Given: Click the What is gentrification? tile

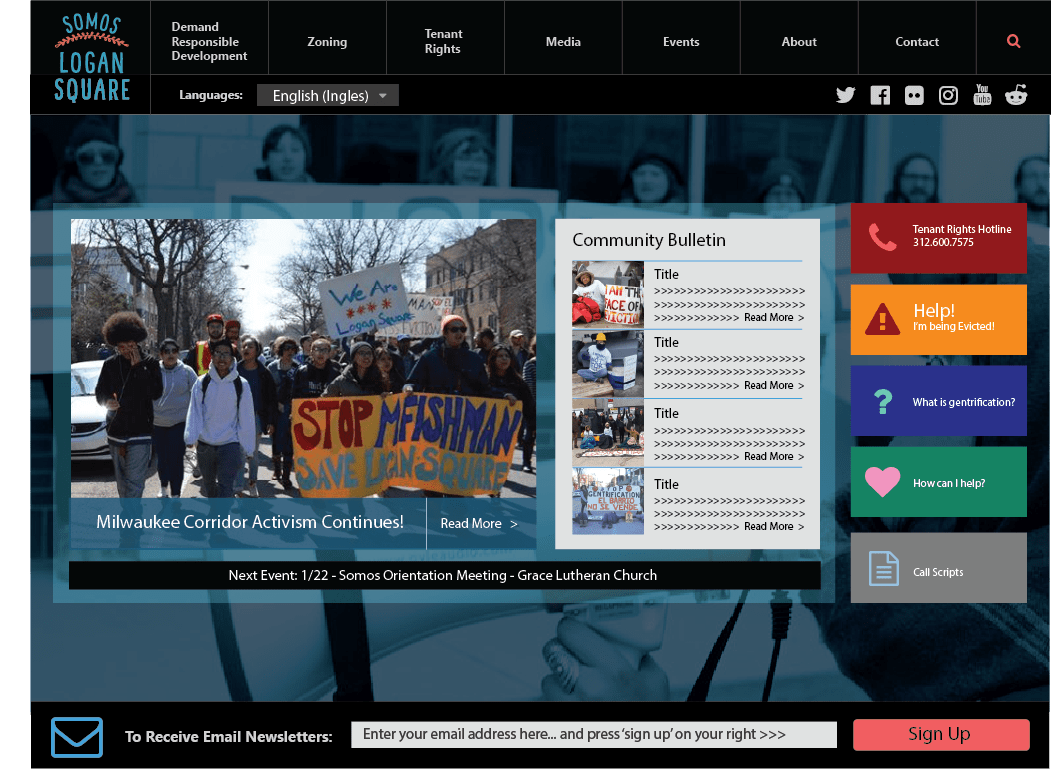Looking at the screenshot, I should [x=938, y=401].
